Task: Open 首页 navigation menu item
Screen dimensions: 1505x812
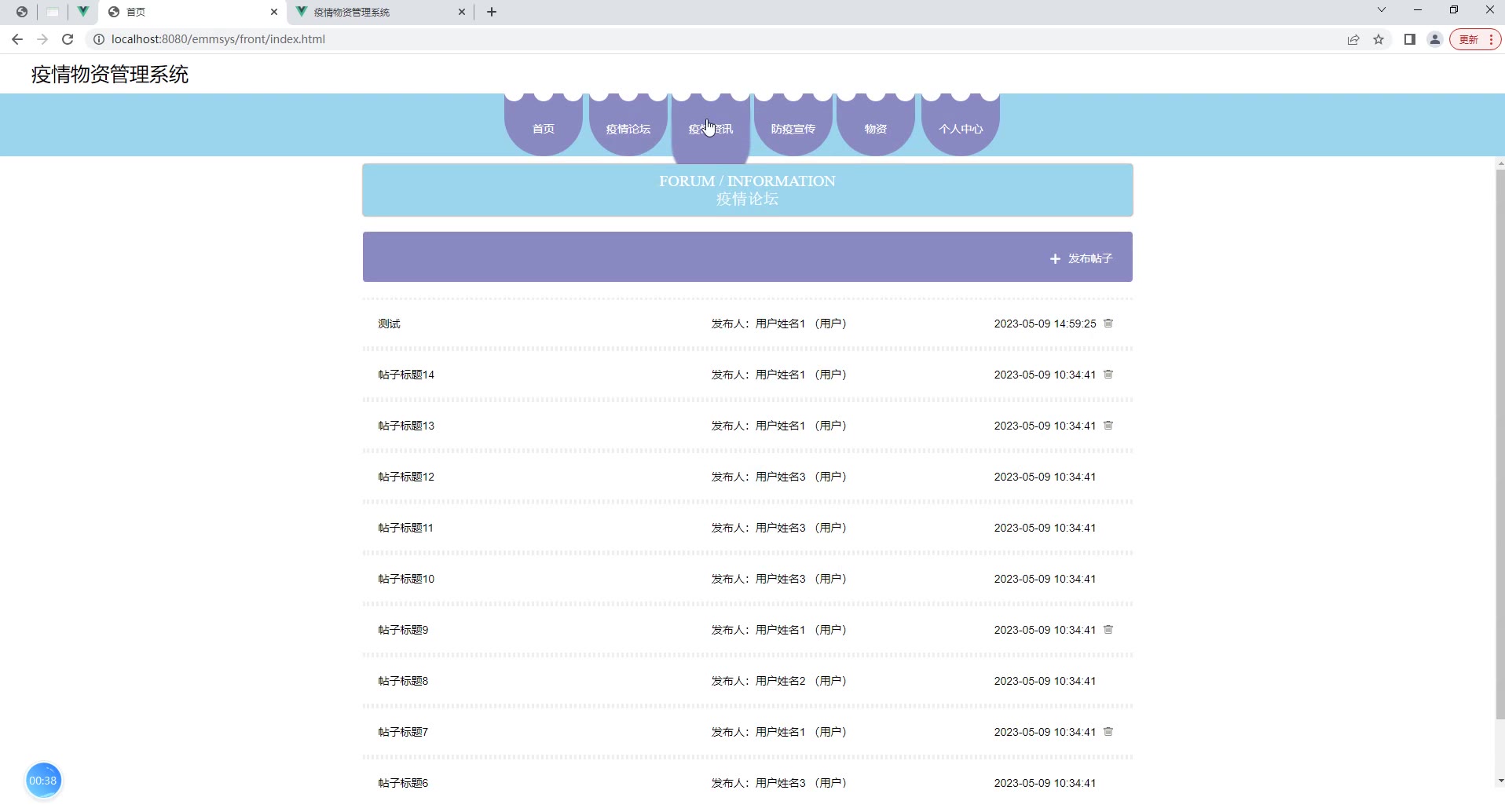Action: [543, 129]
